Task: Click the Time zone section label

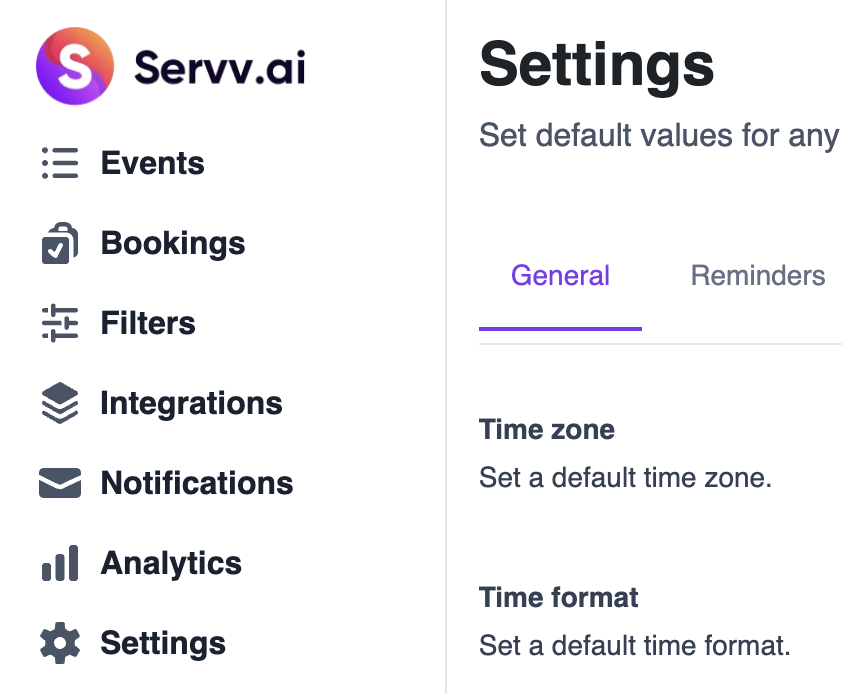Action: (546, 429)
